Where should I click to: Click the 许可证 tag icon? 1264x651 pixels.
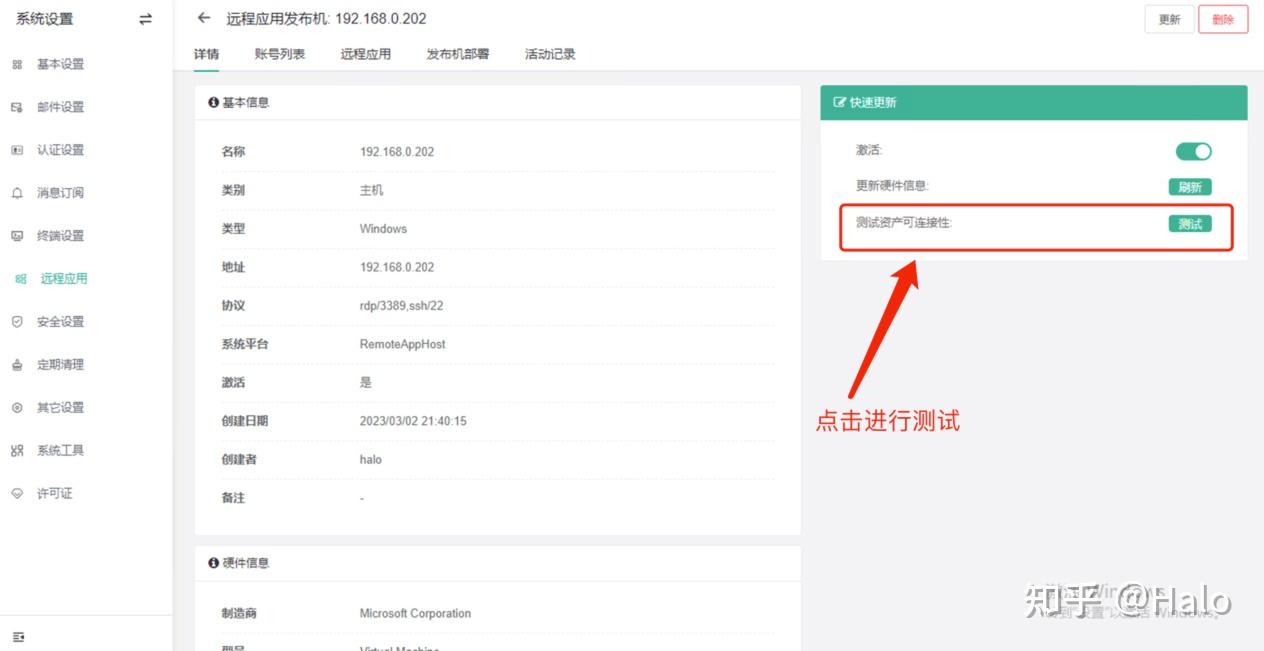coord(17,493)
